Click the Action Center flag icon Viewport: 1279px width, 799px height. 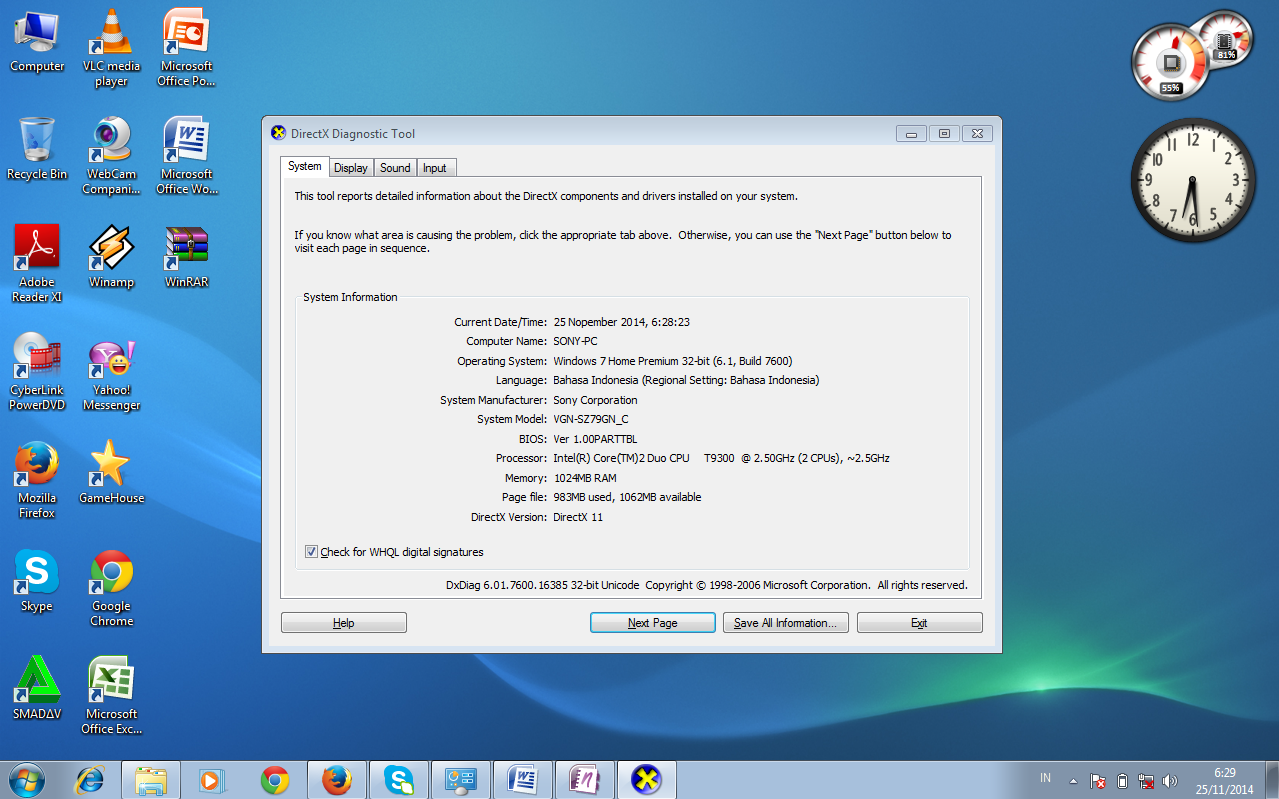click(1098, 780)
